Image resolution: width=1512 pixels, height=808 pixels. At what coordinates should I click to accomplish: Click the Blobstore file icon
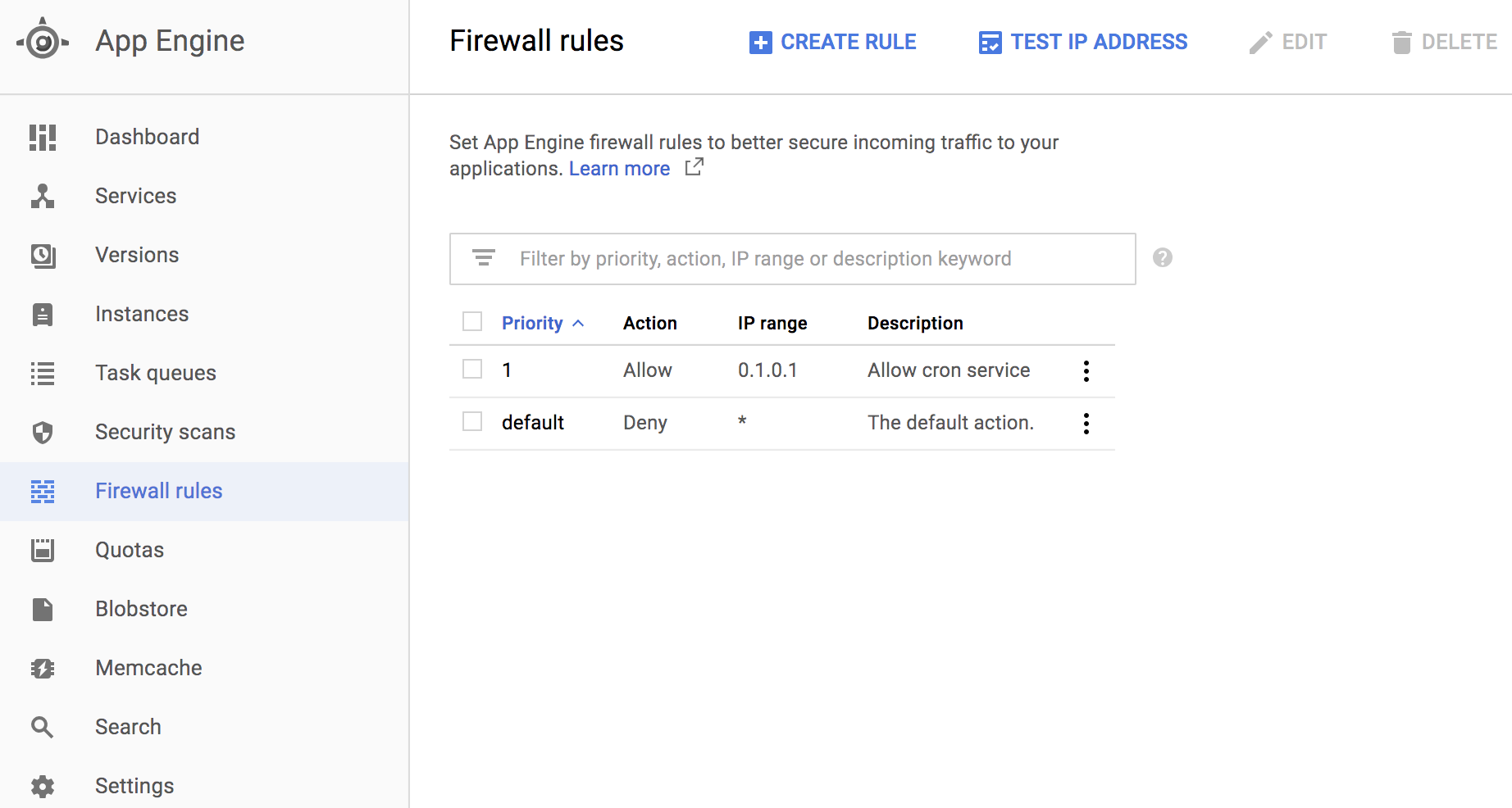coord(43,610)
